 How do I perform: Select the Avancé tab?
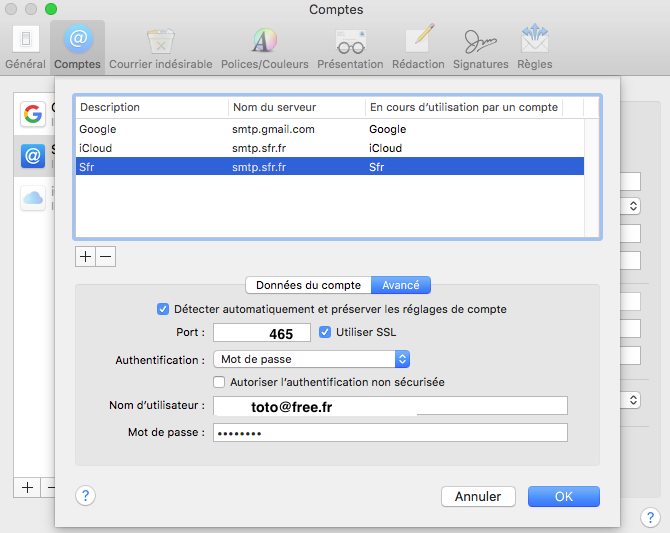(401, 285)
